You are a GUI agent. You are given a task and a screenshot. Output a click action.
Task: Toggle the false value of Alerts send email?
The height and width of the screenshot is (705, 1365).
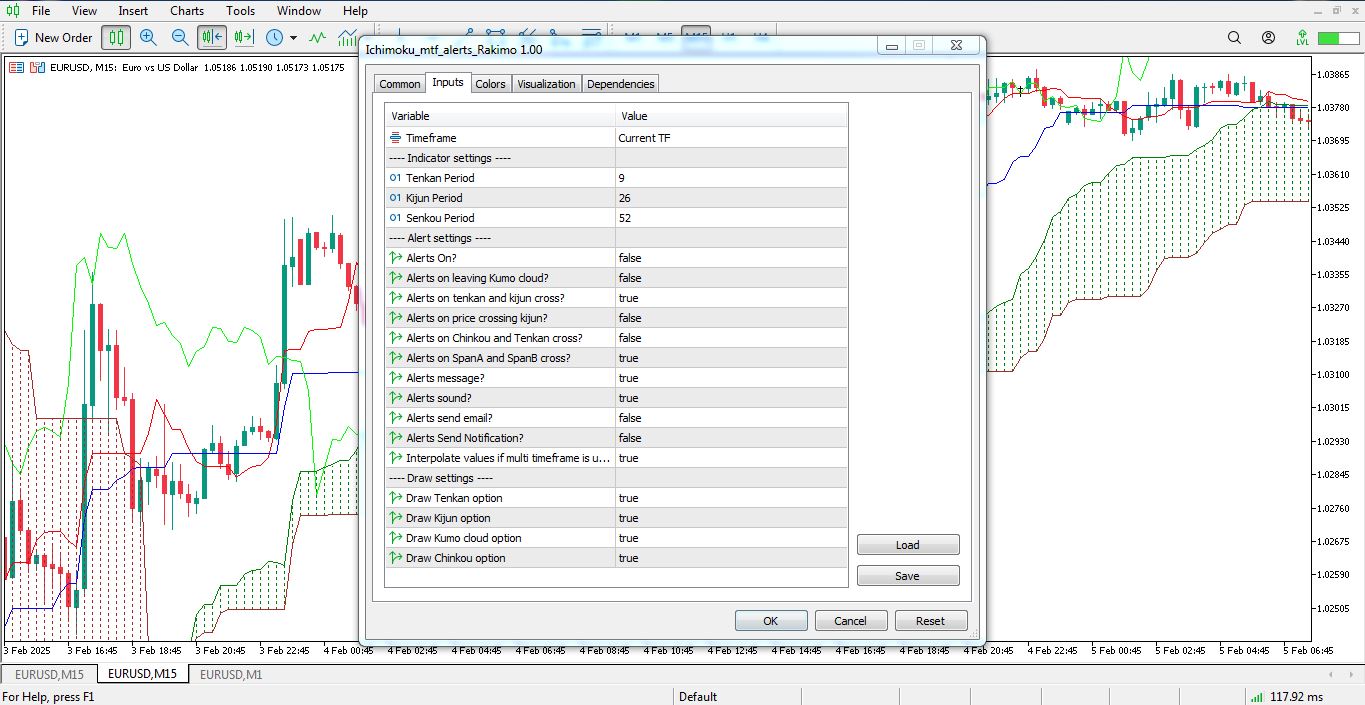pyautogui.click(x=731, y=418)
